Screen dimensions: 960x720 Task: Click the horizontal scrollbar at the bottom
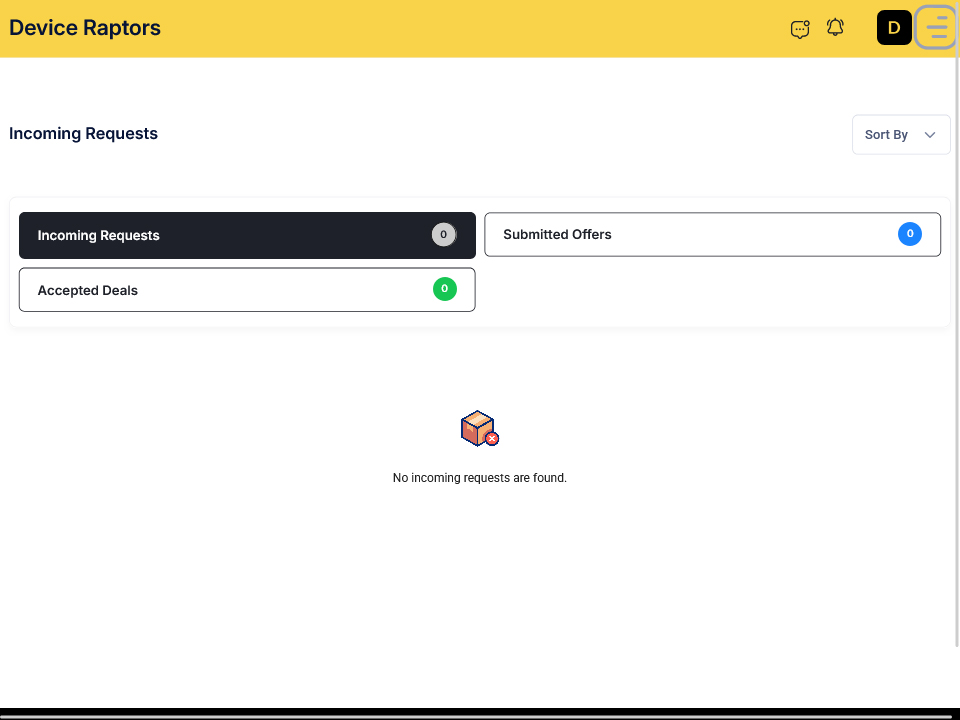pyautogui.click(x=478, y=715)
